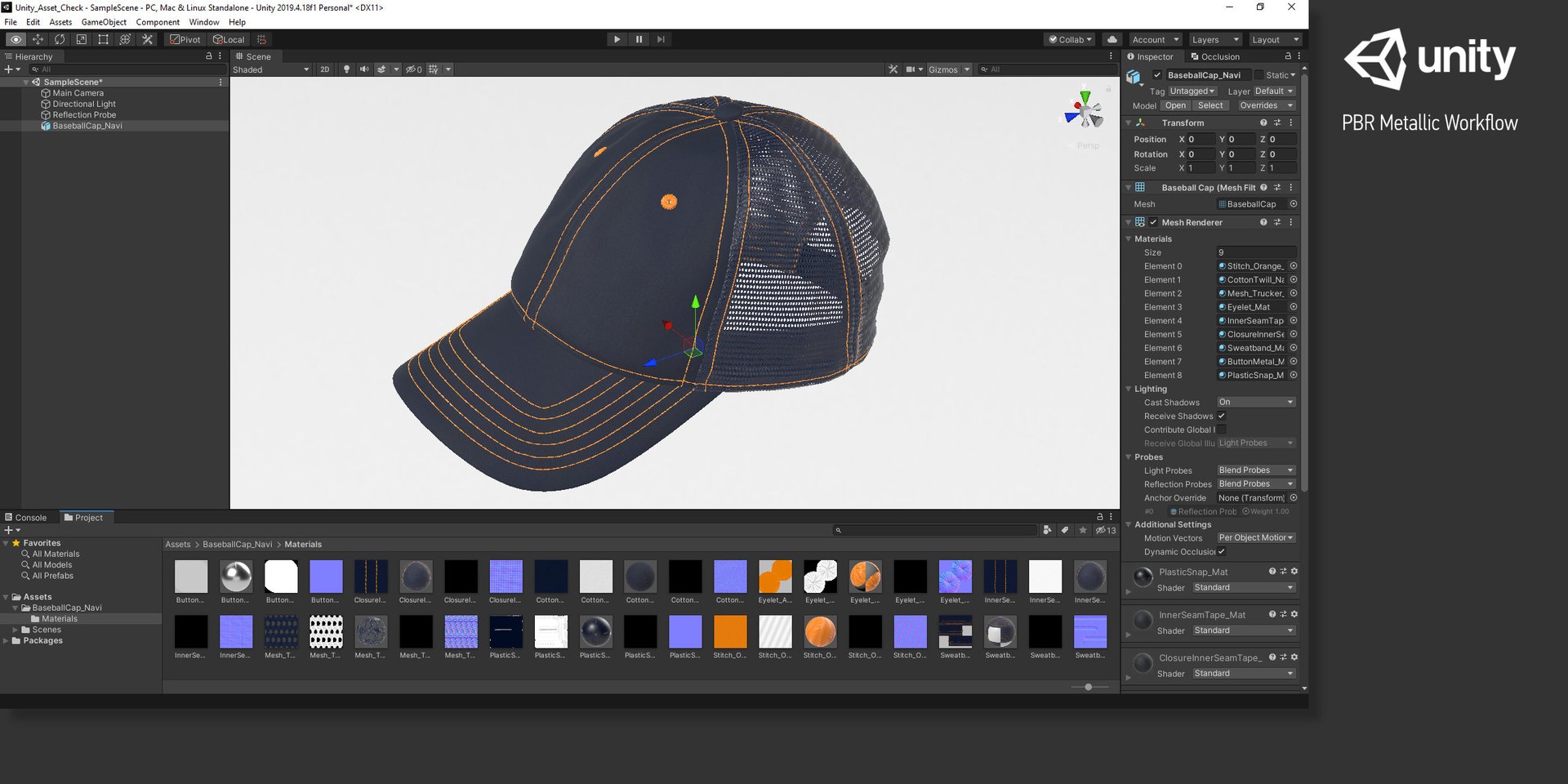Screen dimensions: 1568x784
Task: Switch to the Console tab
Action: tap(26, 517)
